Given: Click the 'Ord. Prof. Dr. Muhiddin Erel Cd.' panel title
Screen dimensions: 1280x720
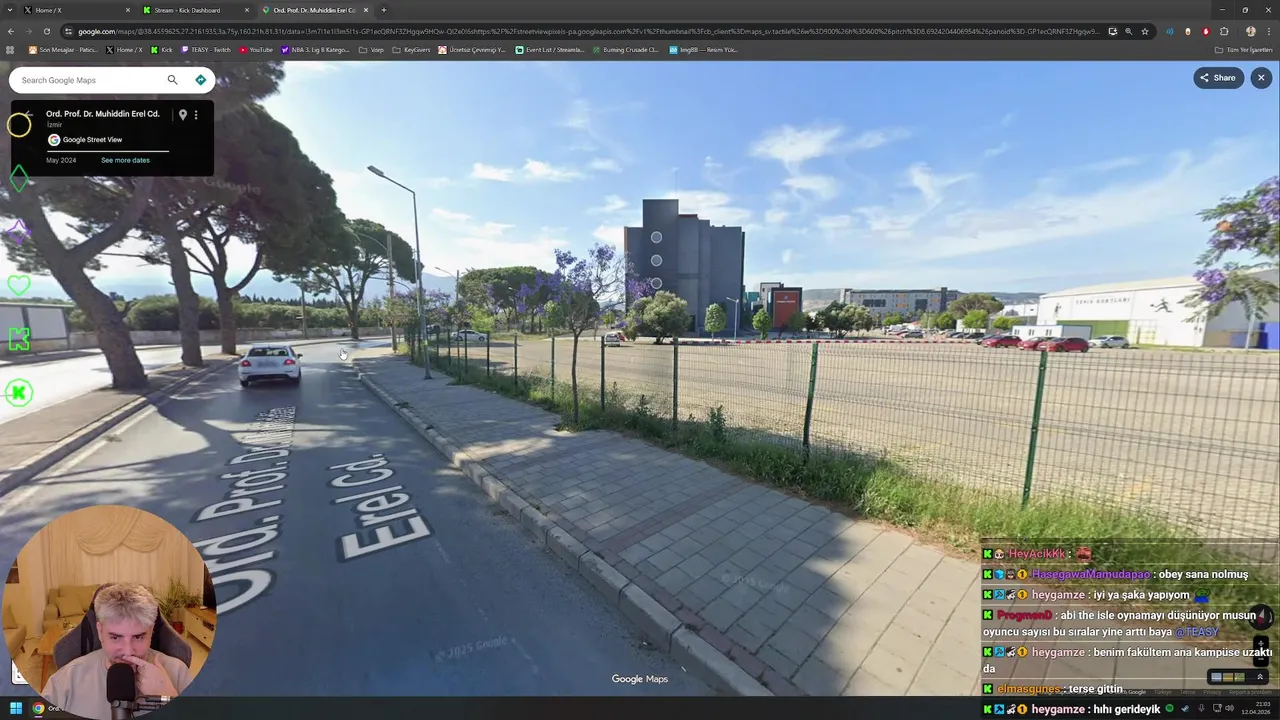Looking at the screenshot, I should (103, 114).
